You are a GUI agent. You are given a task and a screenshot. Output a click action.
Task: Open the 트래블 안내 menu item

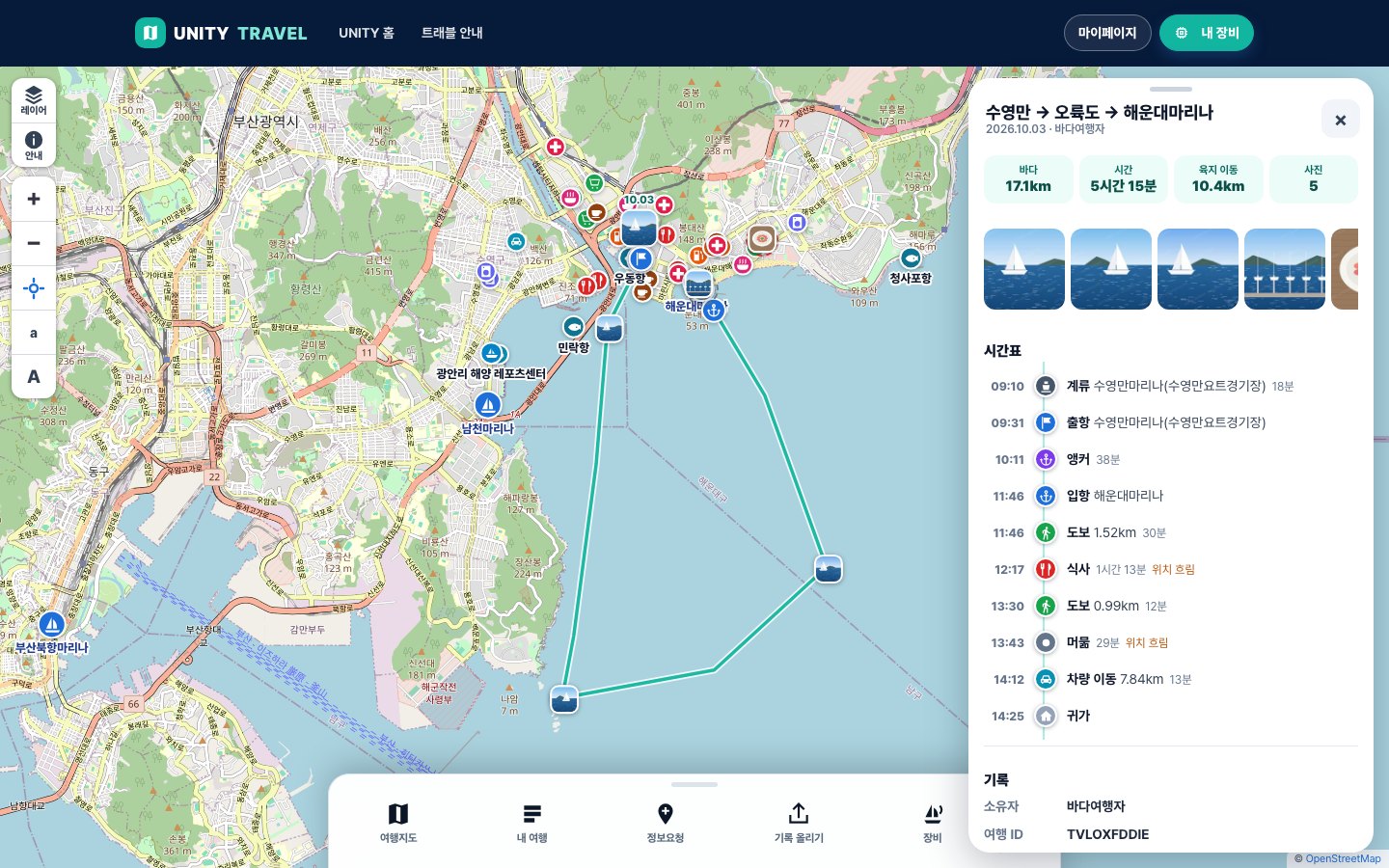(x=452, y=33)
